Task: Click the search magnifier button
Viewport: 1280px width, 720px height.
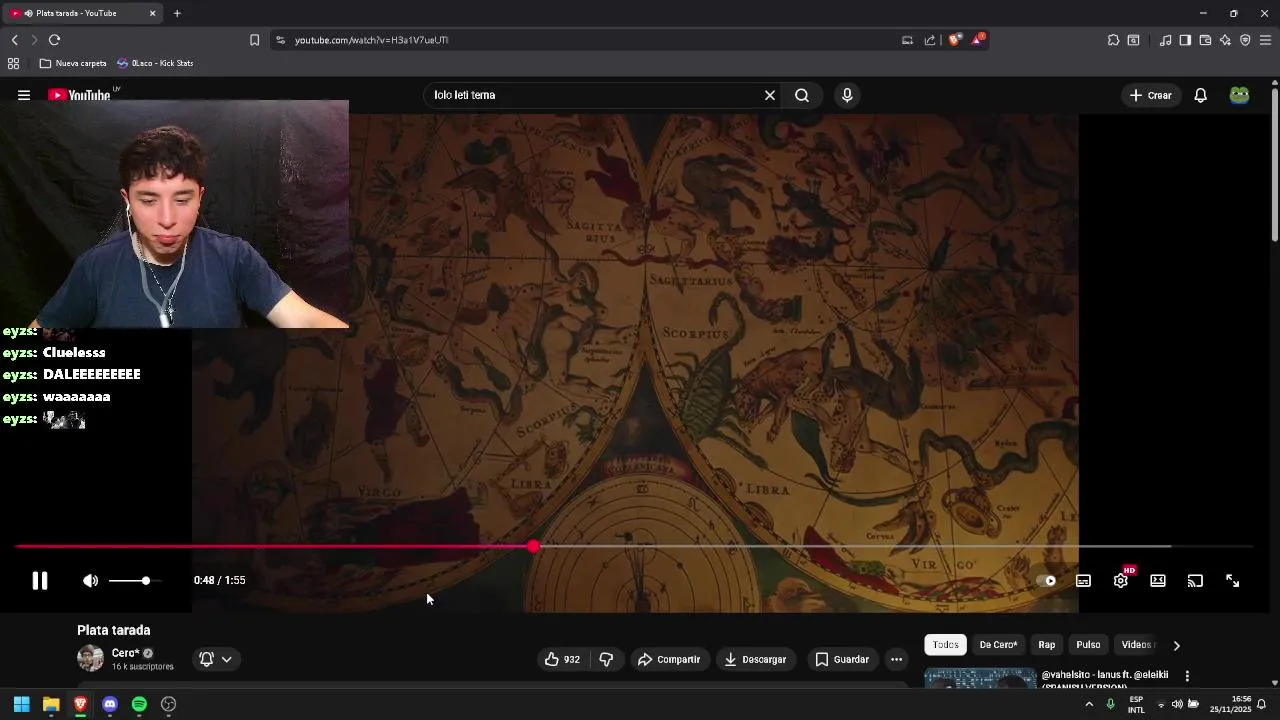Action: (x=802, y=95)
